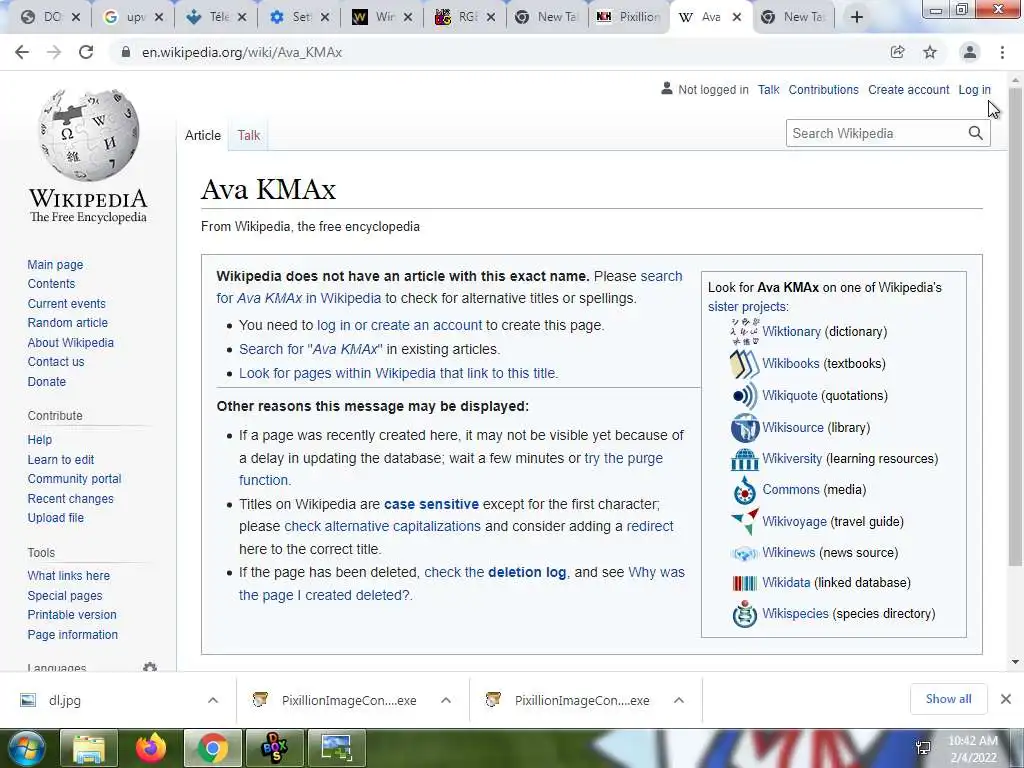This screenshot has width=1024, height=768.
Task: Switch to the Settings browser tab
Action: (x=292, y=18)
